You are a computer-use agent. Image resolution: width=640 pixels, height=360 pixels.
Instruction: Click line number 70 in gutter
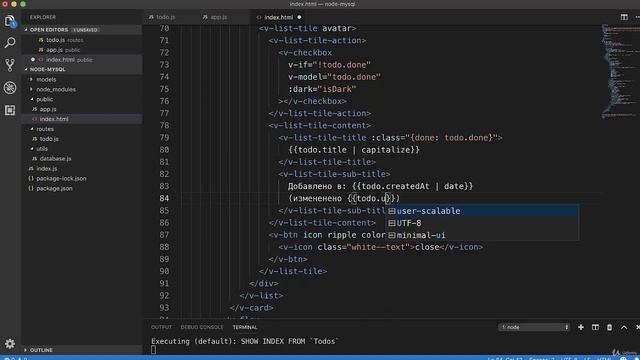[164, 29]
